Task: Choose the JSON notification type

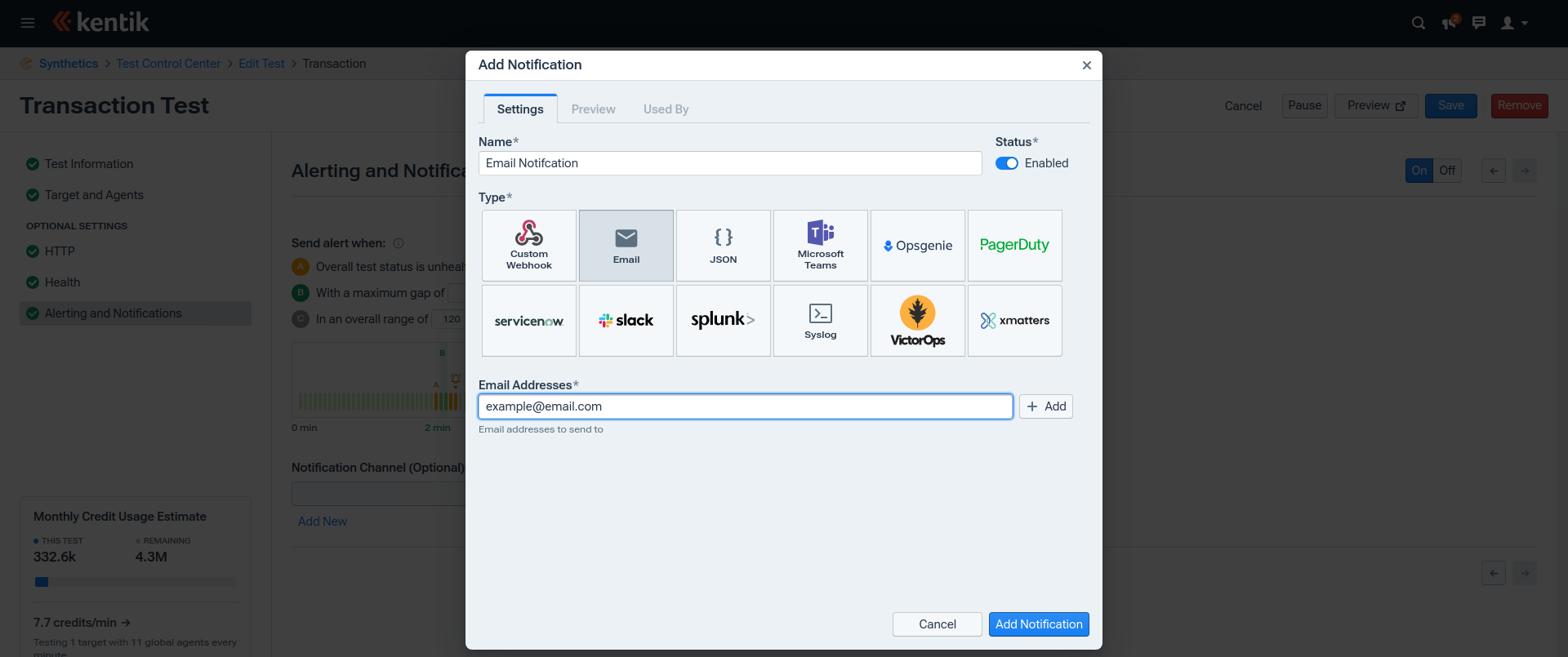Action: coord(724,246)
